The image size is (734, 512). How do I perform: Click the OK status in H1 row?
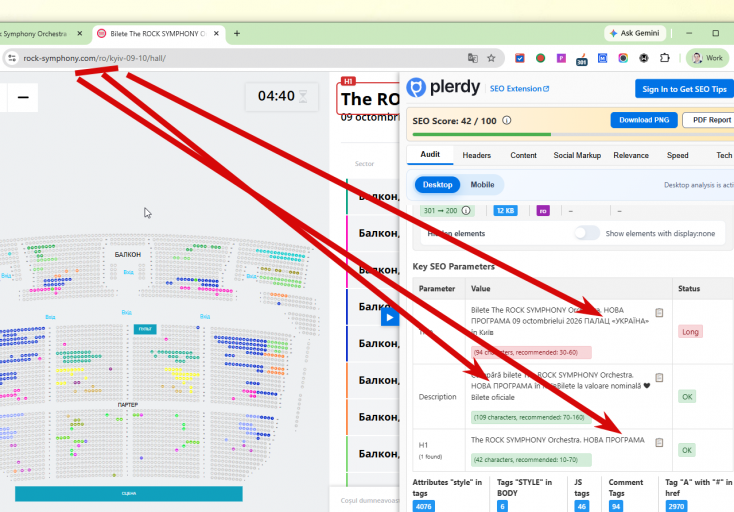687,450
